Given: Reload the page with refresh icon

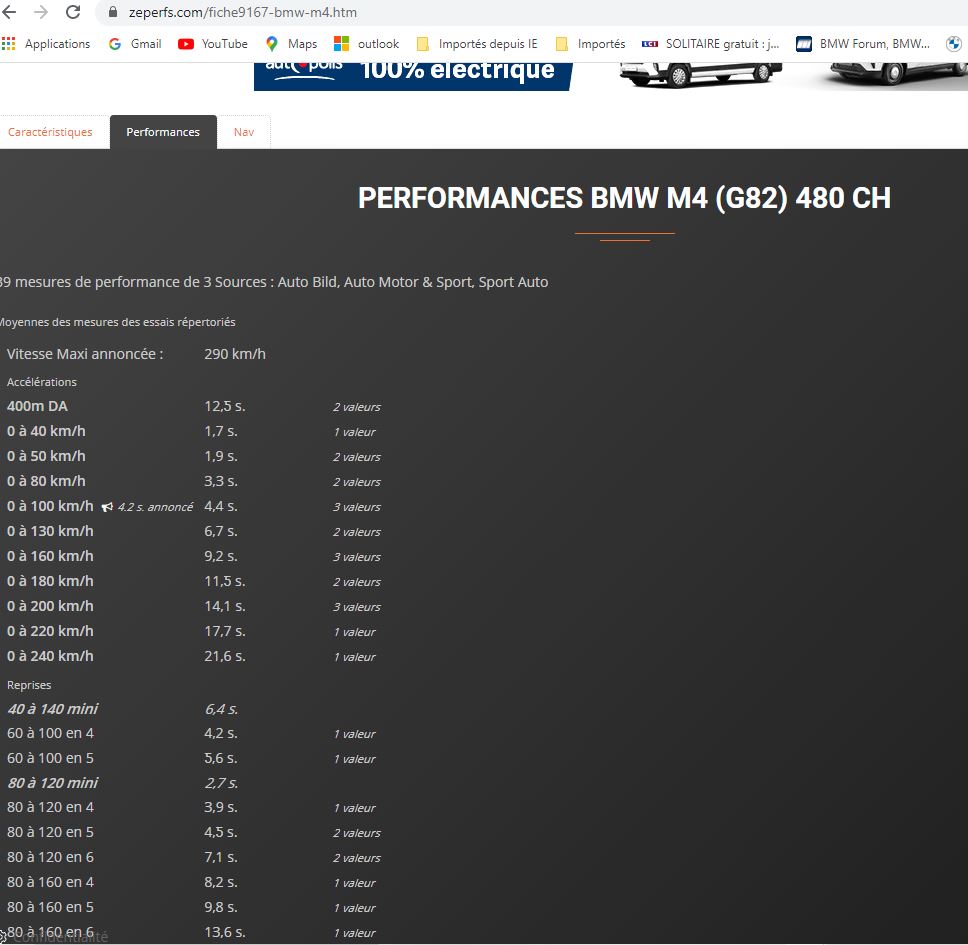Looking at the screenshot, I should (x=73, y=12).
